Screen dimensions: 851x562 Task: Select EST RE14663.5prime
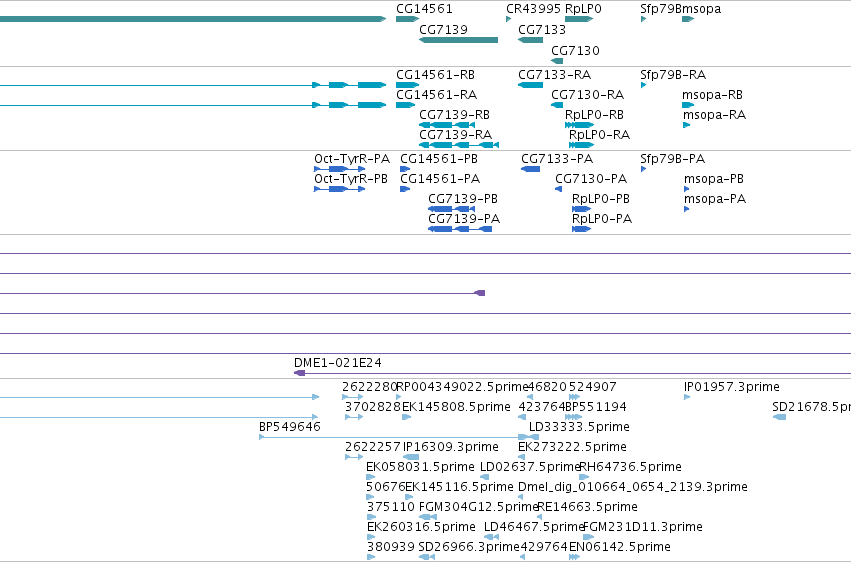[x=587, y=508]
